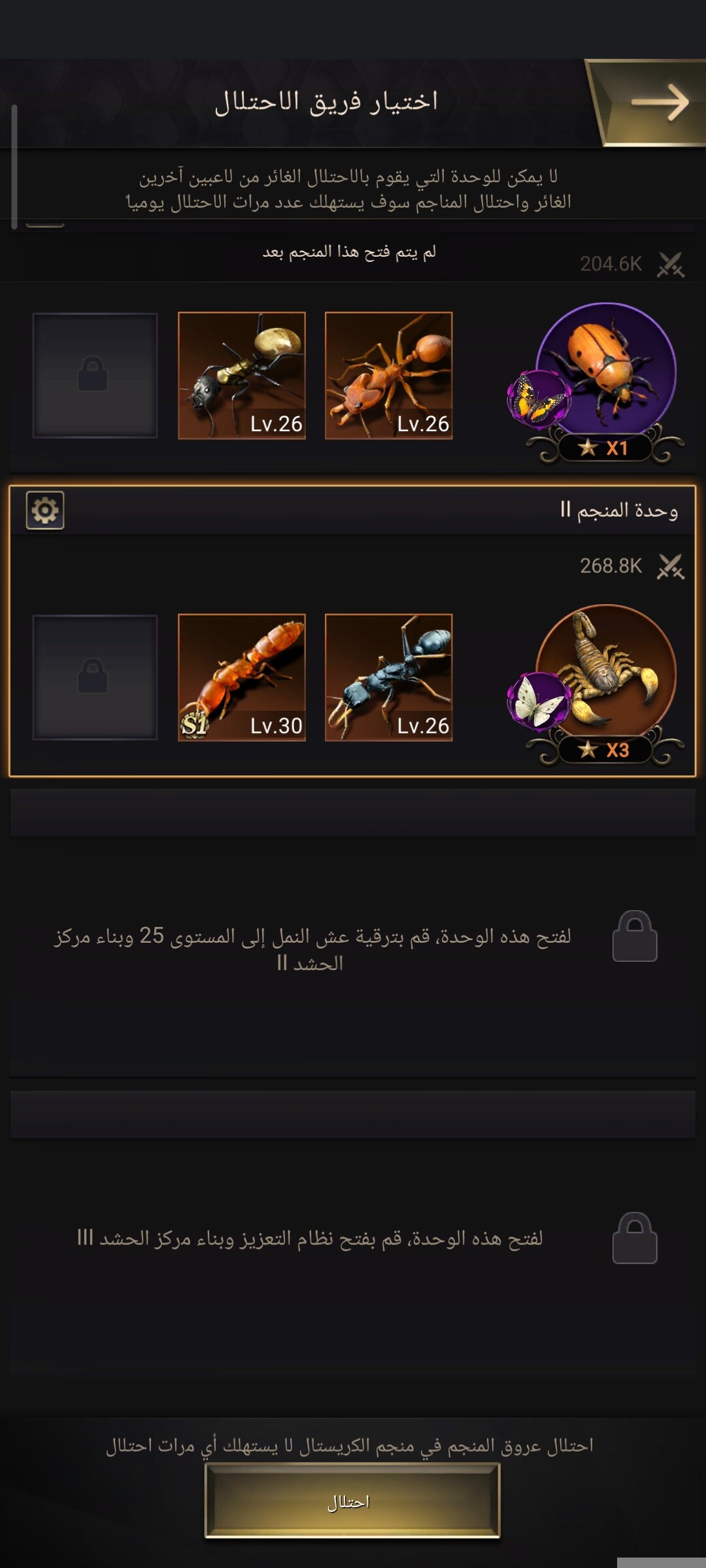Tap the yellow butterfly badge
The height and width of the screenshot is (1568, 706).
pyautogui.click(x=538, y=399)
